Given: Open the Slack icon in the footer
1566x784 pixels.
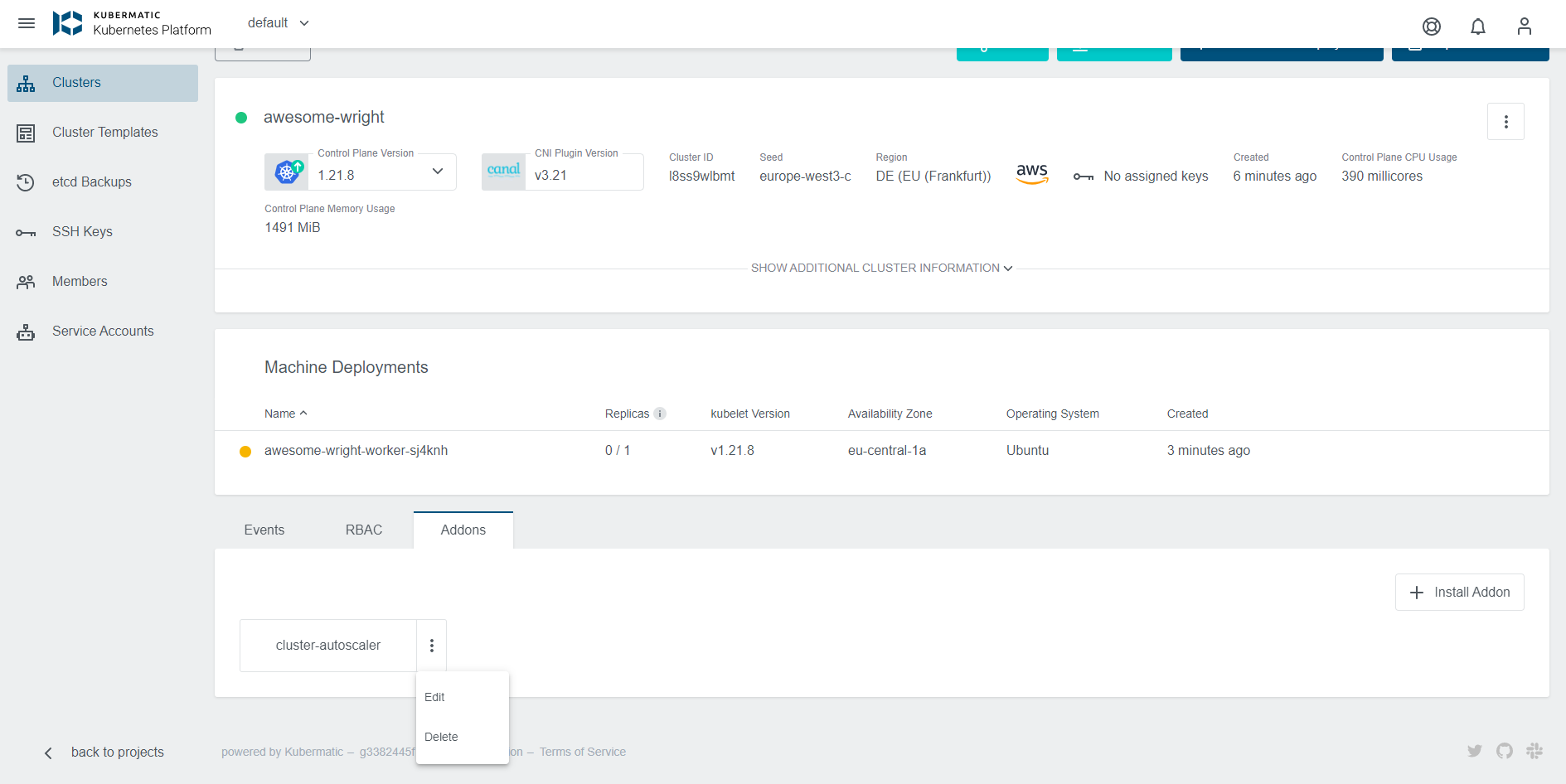Looking at the screenshot, I should point(1534,751).
